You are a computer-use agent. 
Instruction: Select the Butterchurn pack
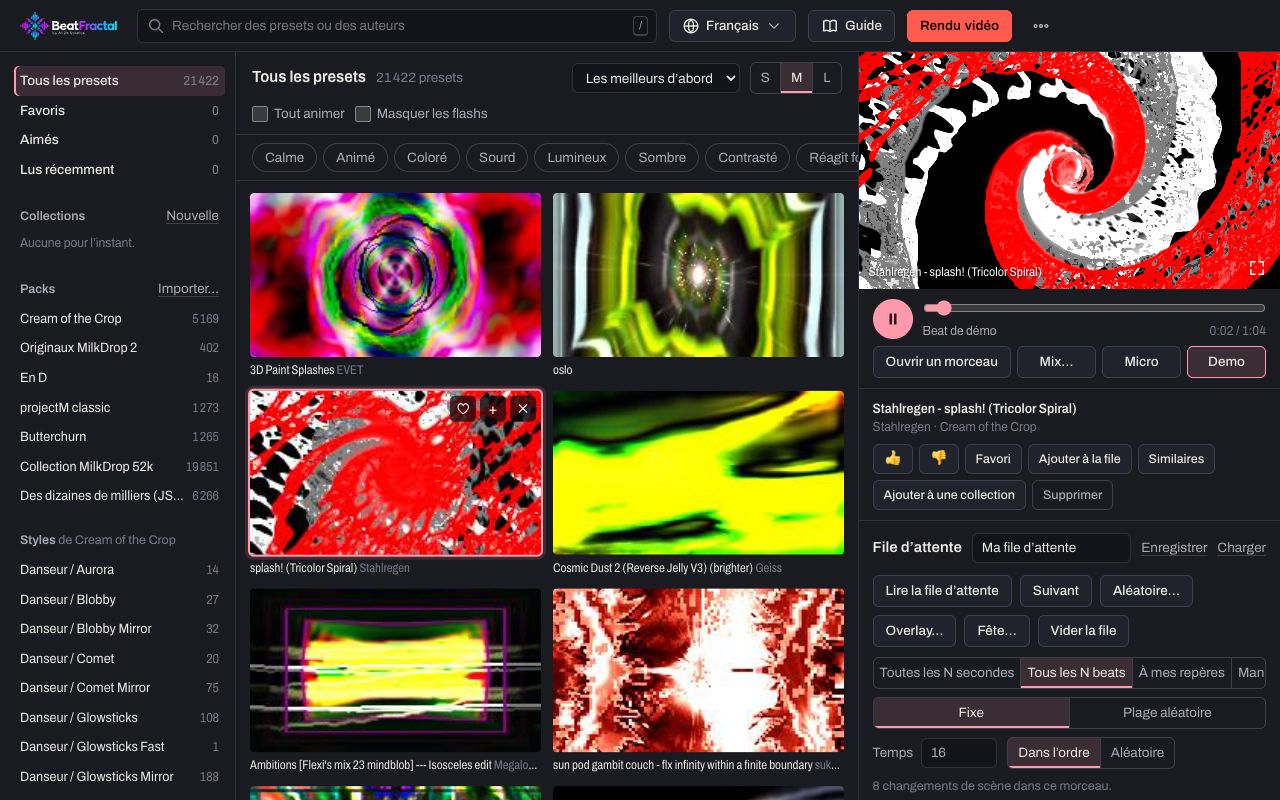tap(119, 437)
